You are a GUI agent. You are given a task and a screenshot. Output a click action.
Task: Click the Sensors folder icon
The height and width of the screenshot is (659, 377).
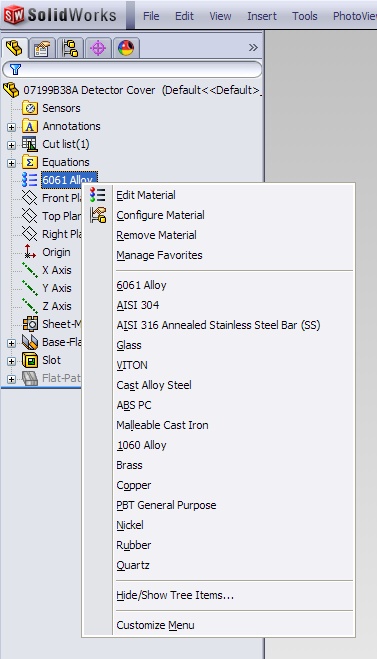click(30, 108)
